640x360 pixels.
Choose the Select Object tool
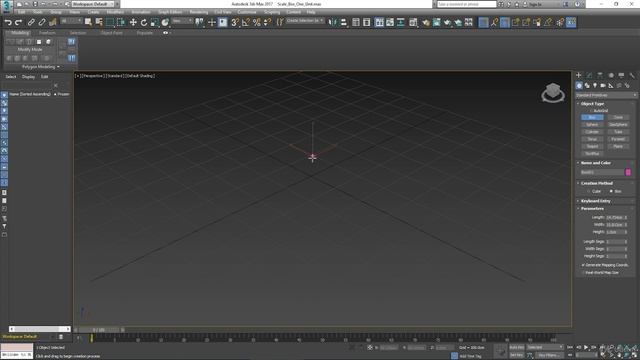[x=88, y=22]
